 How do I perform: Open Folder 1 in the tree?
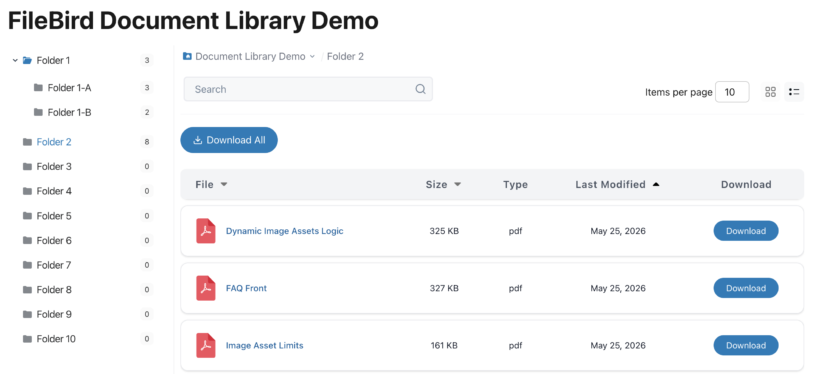[53, 61]
